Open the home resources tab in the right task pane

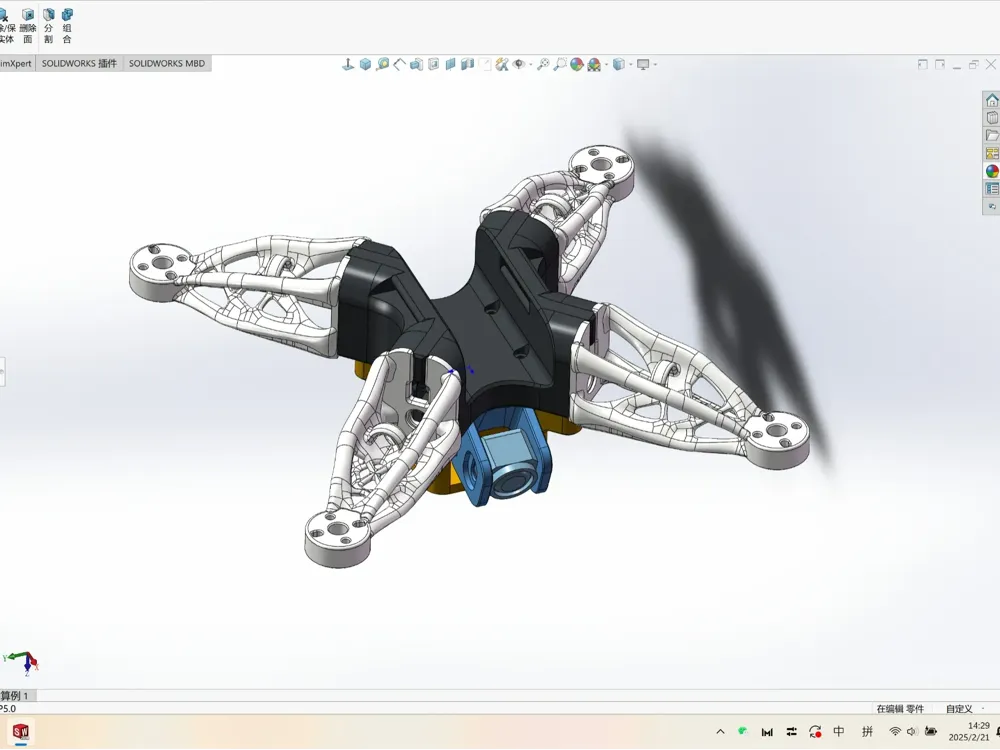[x=992, y=100]
